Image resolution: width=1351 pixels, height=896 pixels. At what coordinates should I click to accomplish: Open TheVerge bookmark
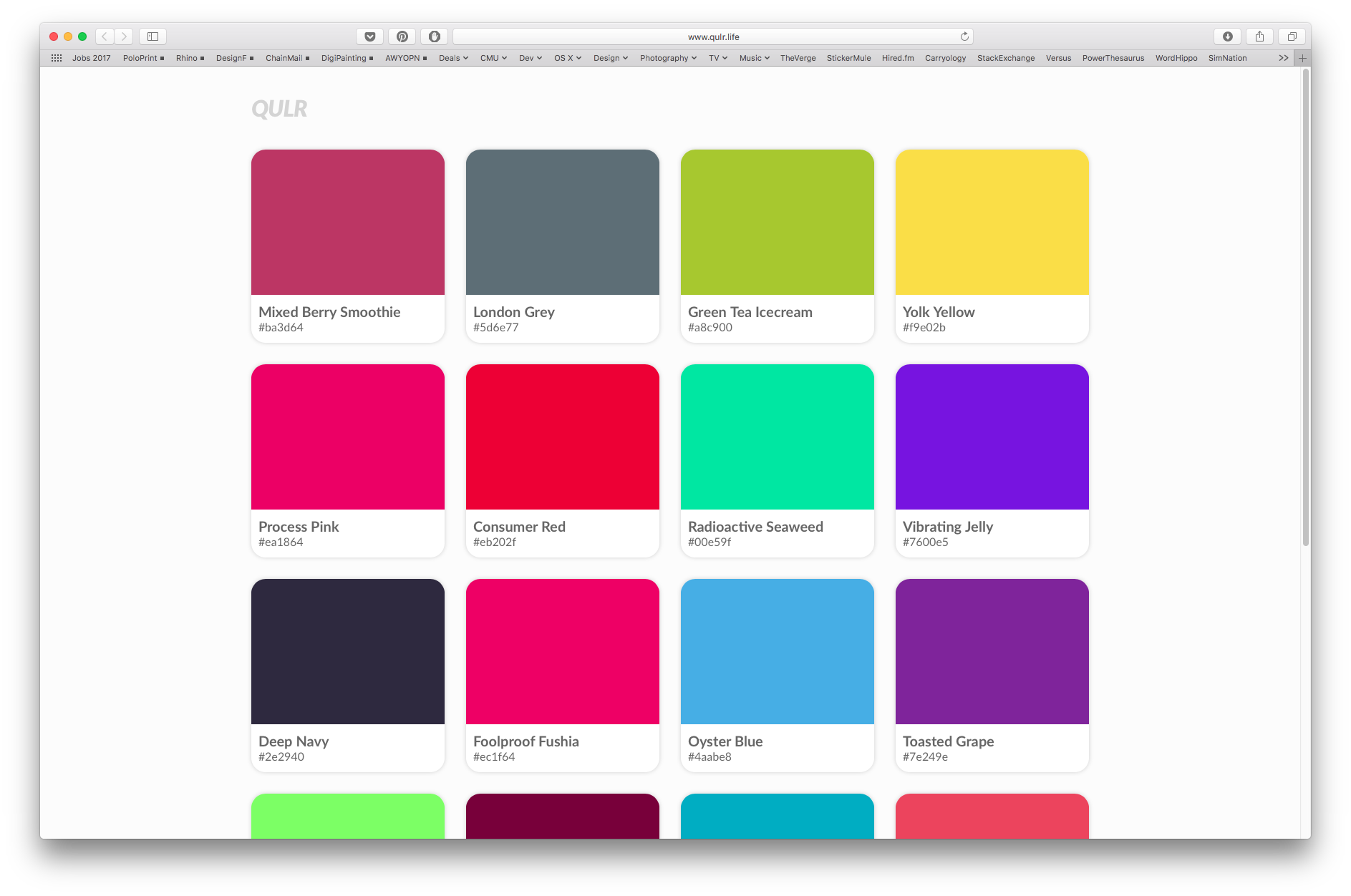798,58
